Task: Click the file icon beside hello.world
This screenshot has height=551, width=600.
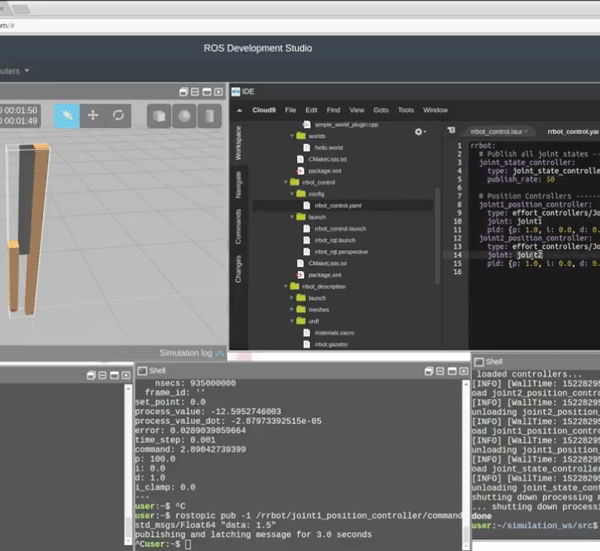Action: (307, 148)
